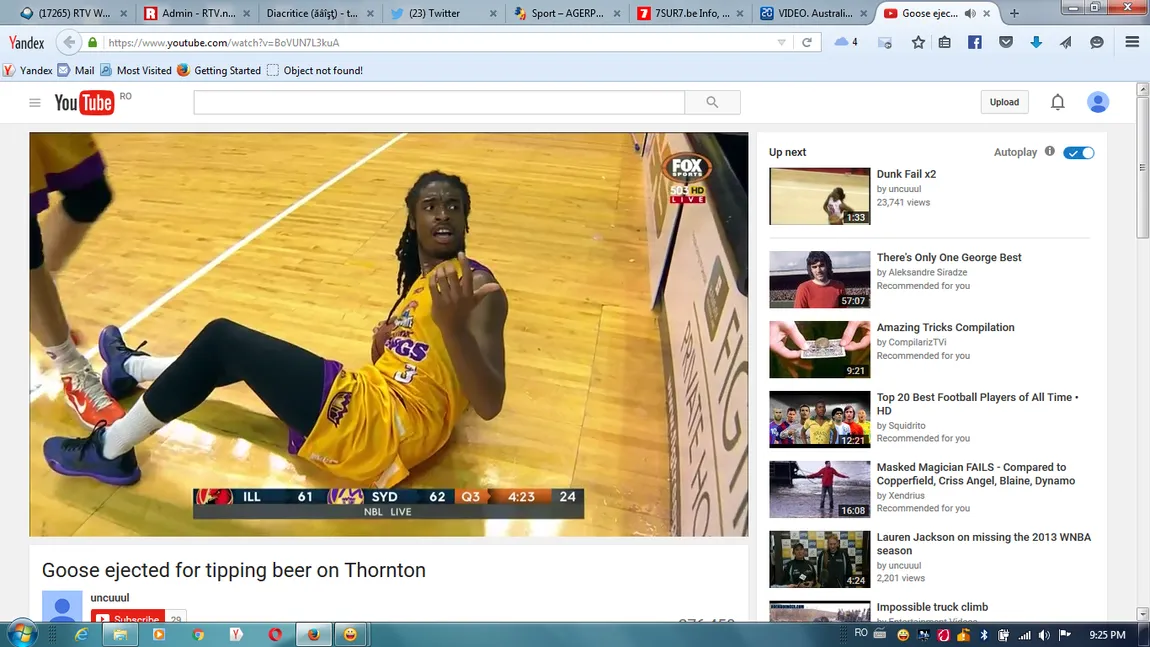Viewport: 1150px width, 647px height.
Task: Open Amazing Tricks Compilation title link
Action: tap(945, 327)
